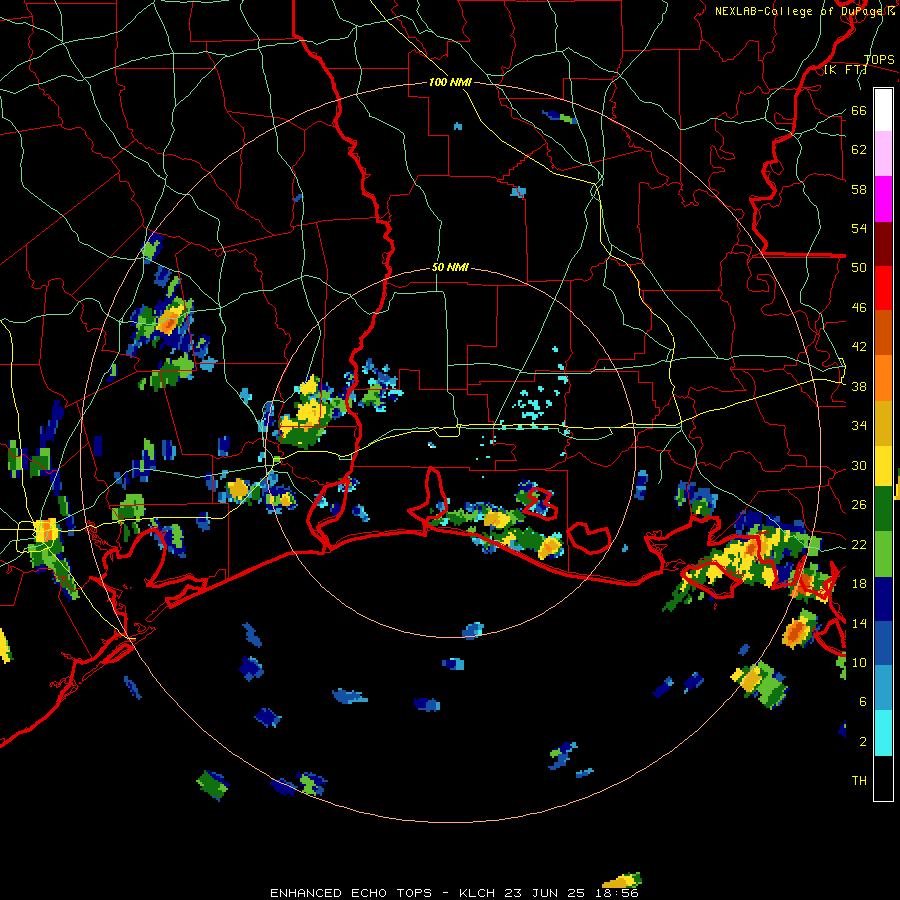Pick the light pink legend swatch
Screen dimensions: 900x900
[x=883, y=154]
